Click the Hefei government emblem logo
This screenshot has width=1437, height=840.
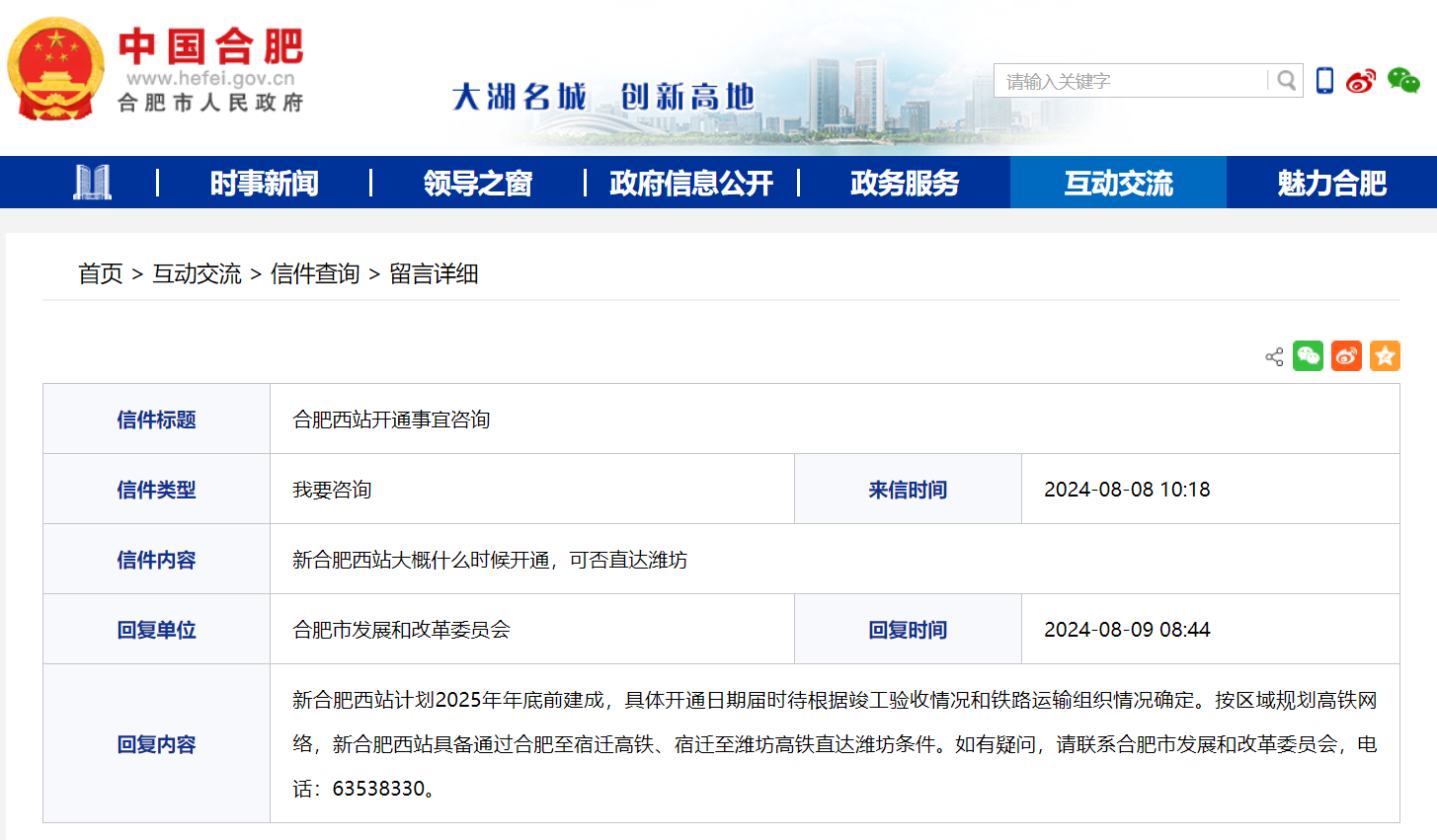pos(55,69)
